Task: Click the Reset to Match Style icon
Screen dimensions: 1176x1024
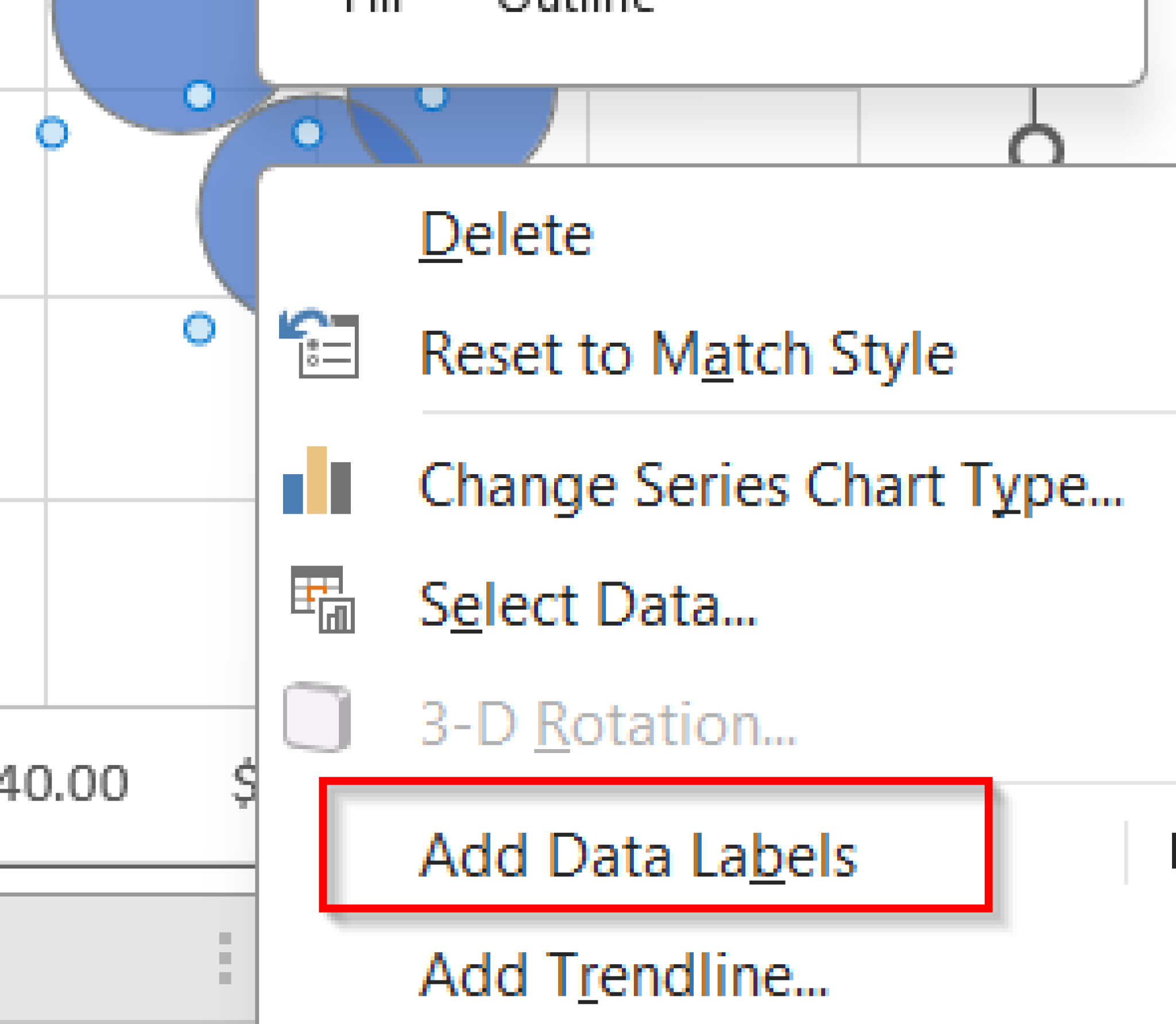Action: point(319,343)
